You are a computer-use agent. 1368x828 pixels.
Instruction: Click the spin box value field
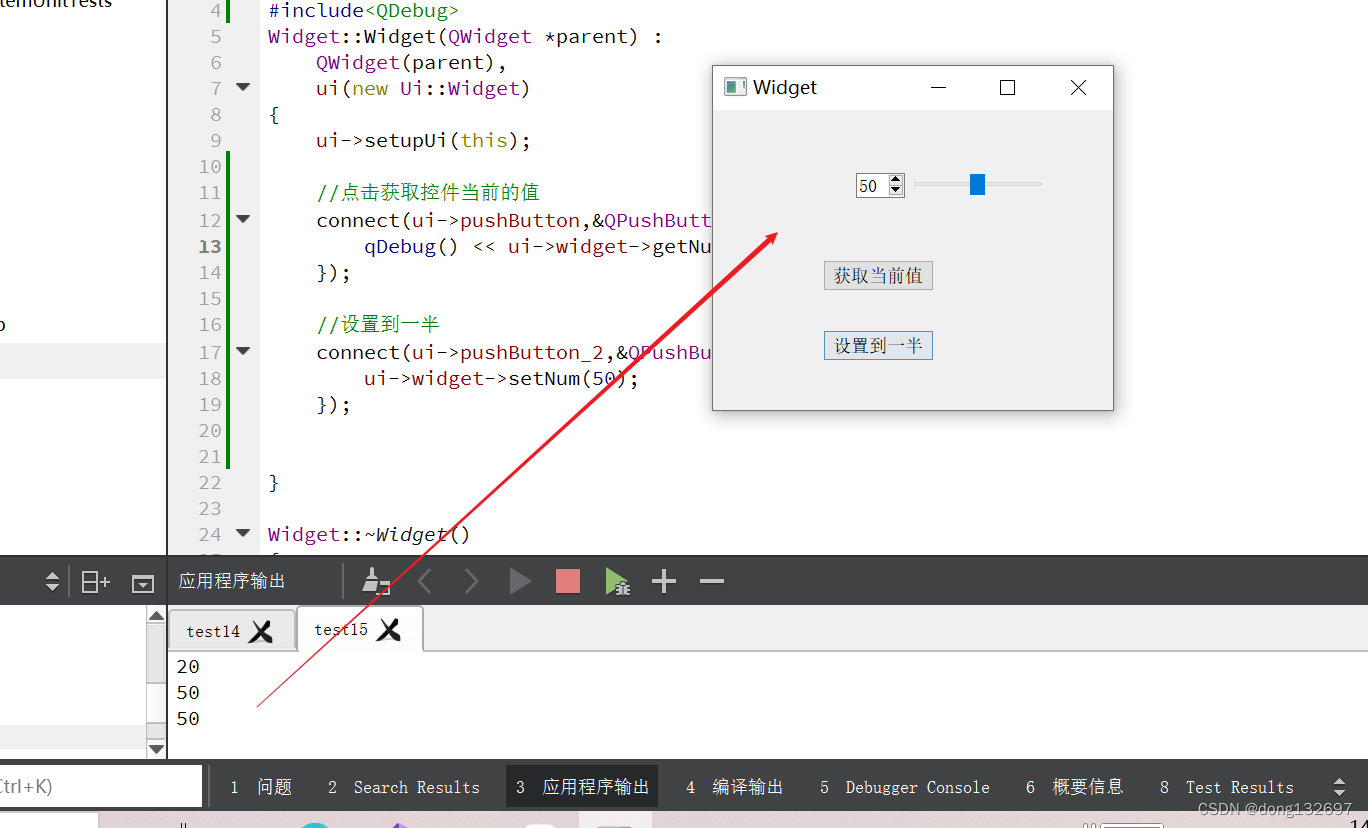[x=871, y=186]
